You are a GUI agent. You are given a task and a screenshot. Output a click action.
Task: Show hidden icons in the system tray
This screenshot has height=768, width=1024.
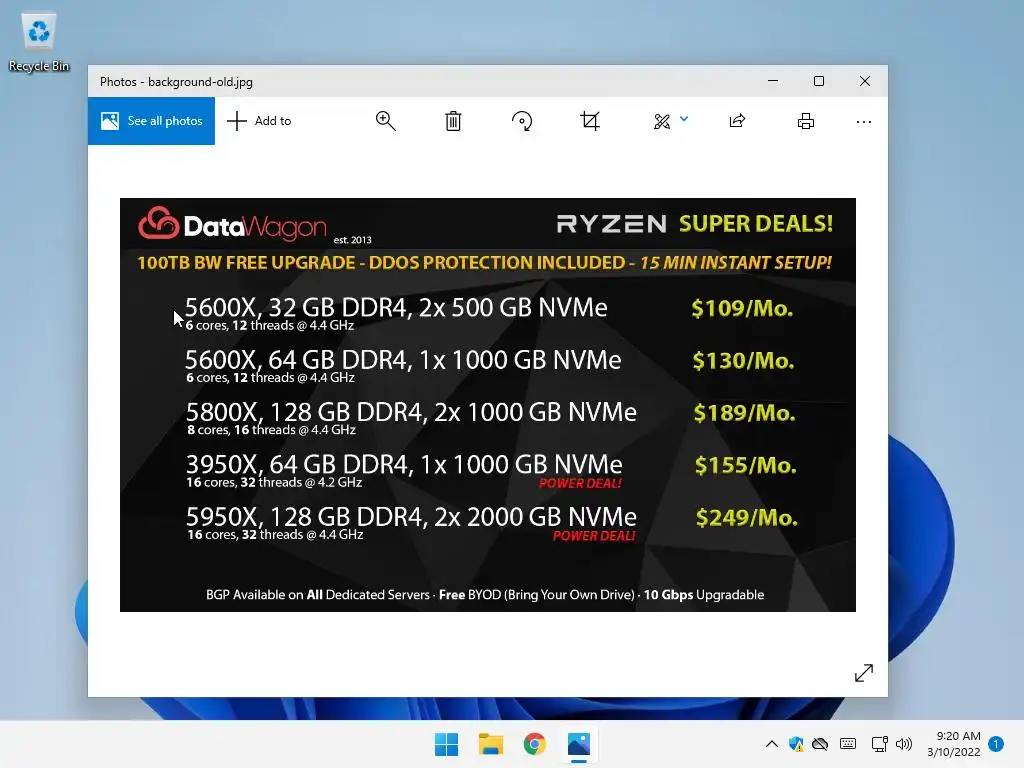[771, 744]
